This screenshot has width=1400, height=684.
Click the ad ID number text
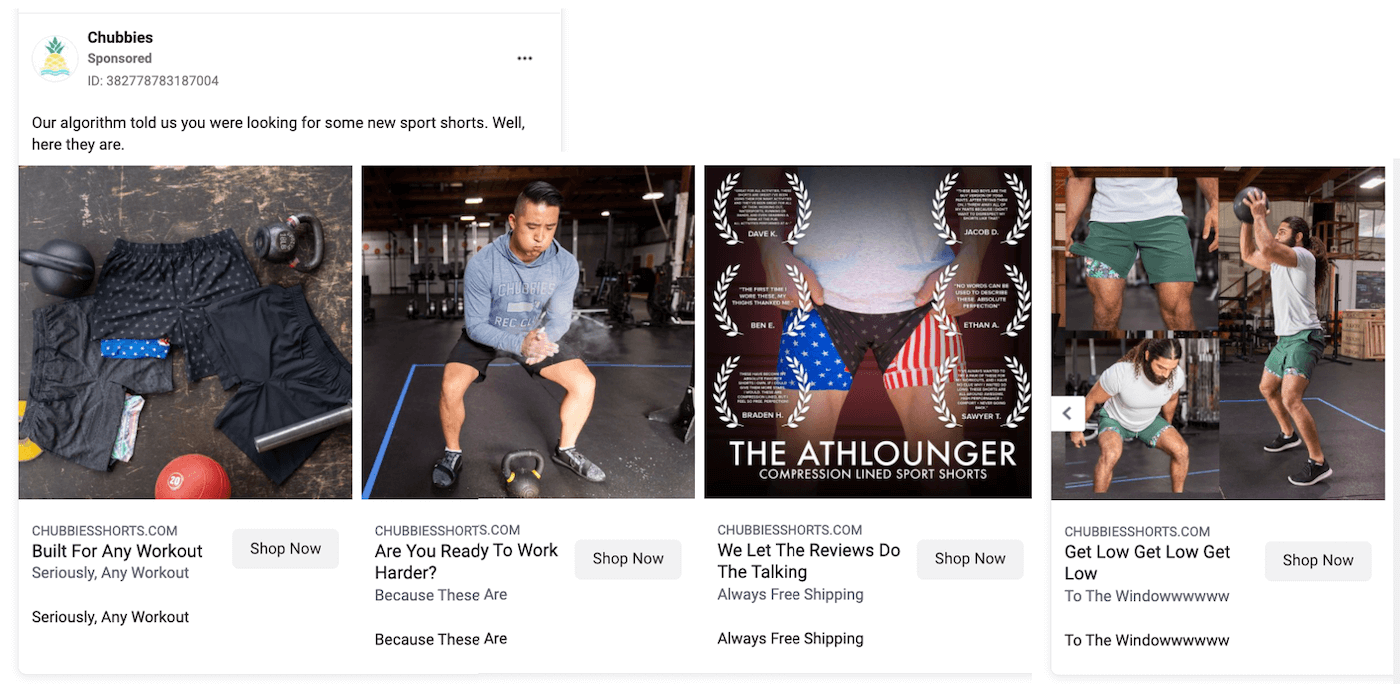pos(153,81)
